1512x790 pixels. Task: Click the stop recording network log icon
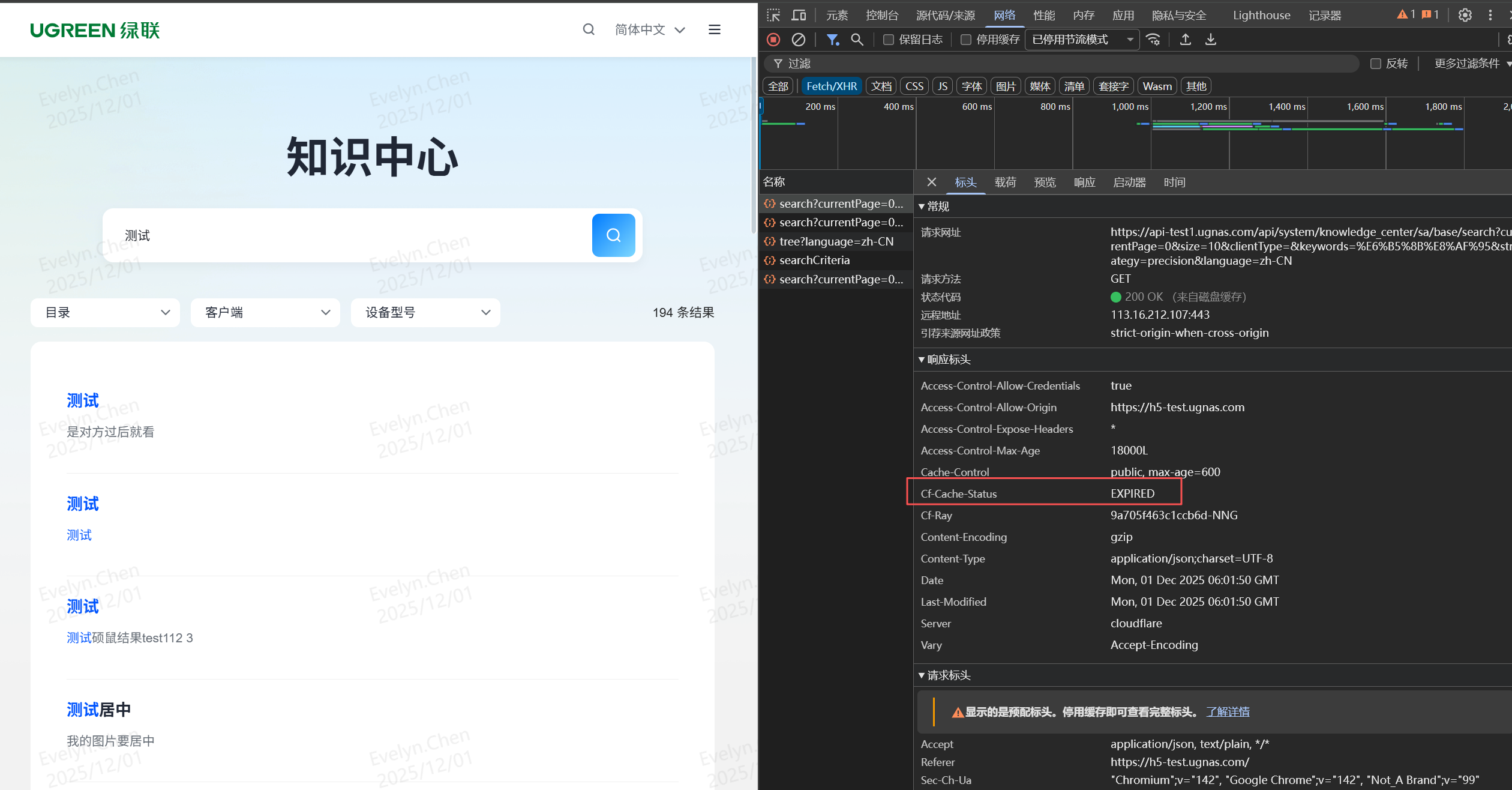click(773, 40)
